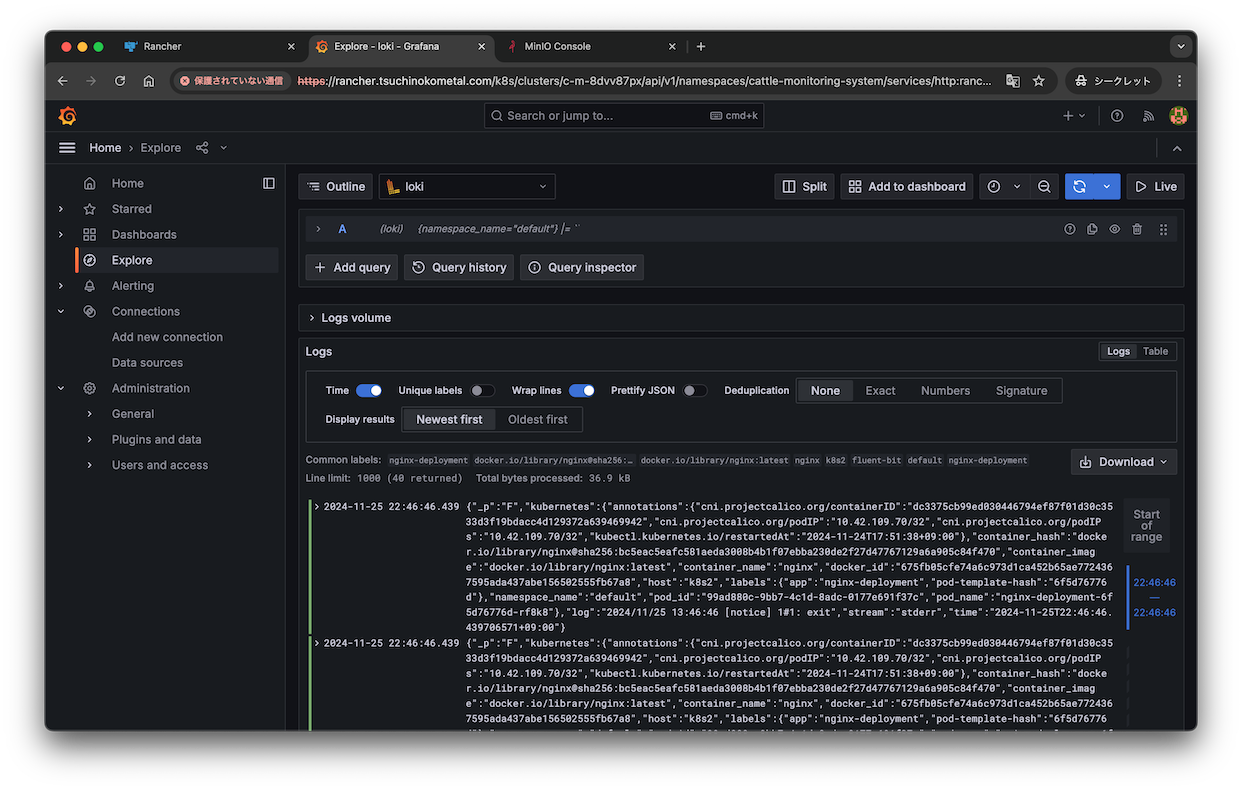Open the hamburger navigation menu
This screenshot has width=1242, height=790.
click(x=67, y=148)
